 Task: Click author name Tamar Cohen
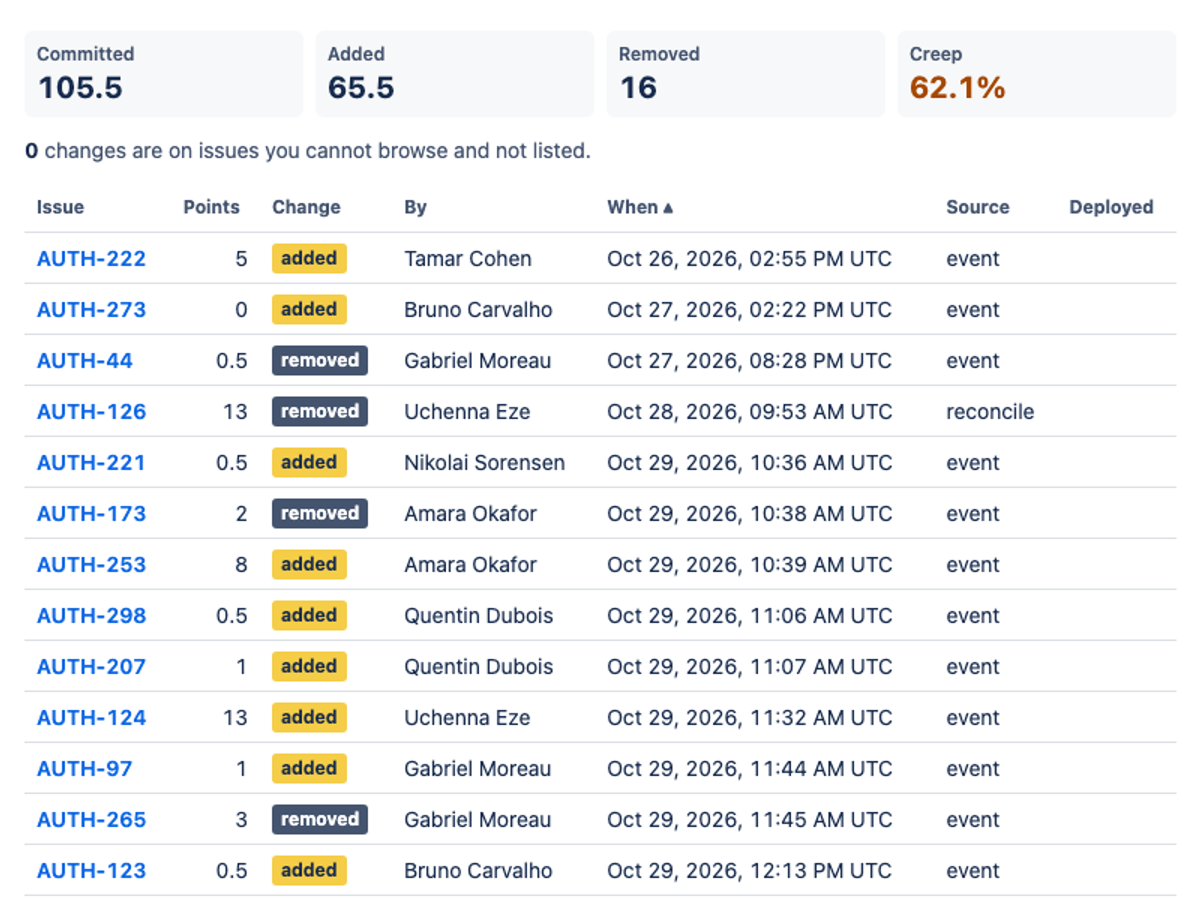pyautogui.click(x=468, y=259)
